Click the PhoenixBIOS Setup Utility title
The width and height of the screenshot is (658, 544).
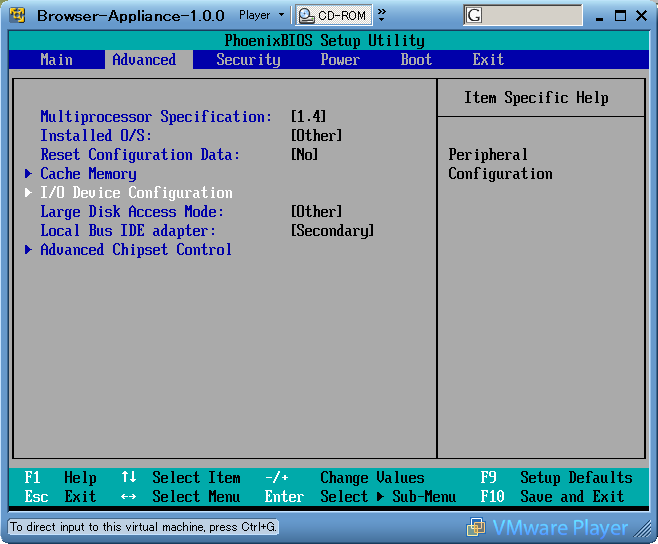324,41
